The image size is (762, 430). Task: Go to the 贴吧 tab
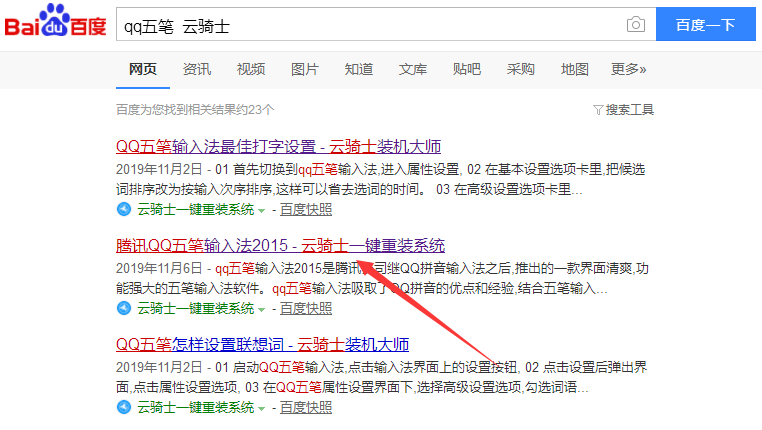click(x=467, y=69)
